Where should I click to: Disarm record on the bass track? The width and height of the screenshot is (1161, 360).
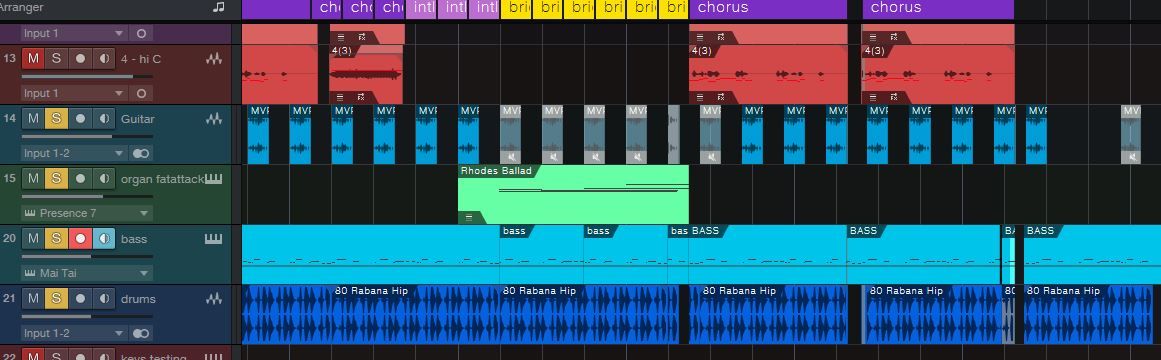coord(80,239)
